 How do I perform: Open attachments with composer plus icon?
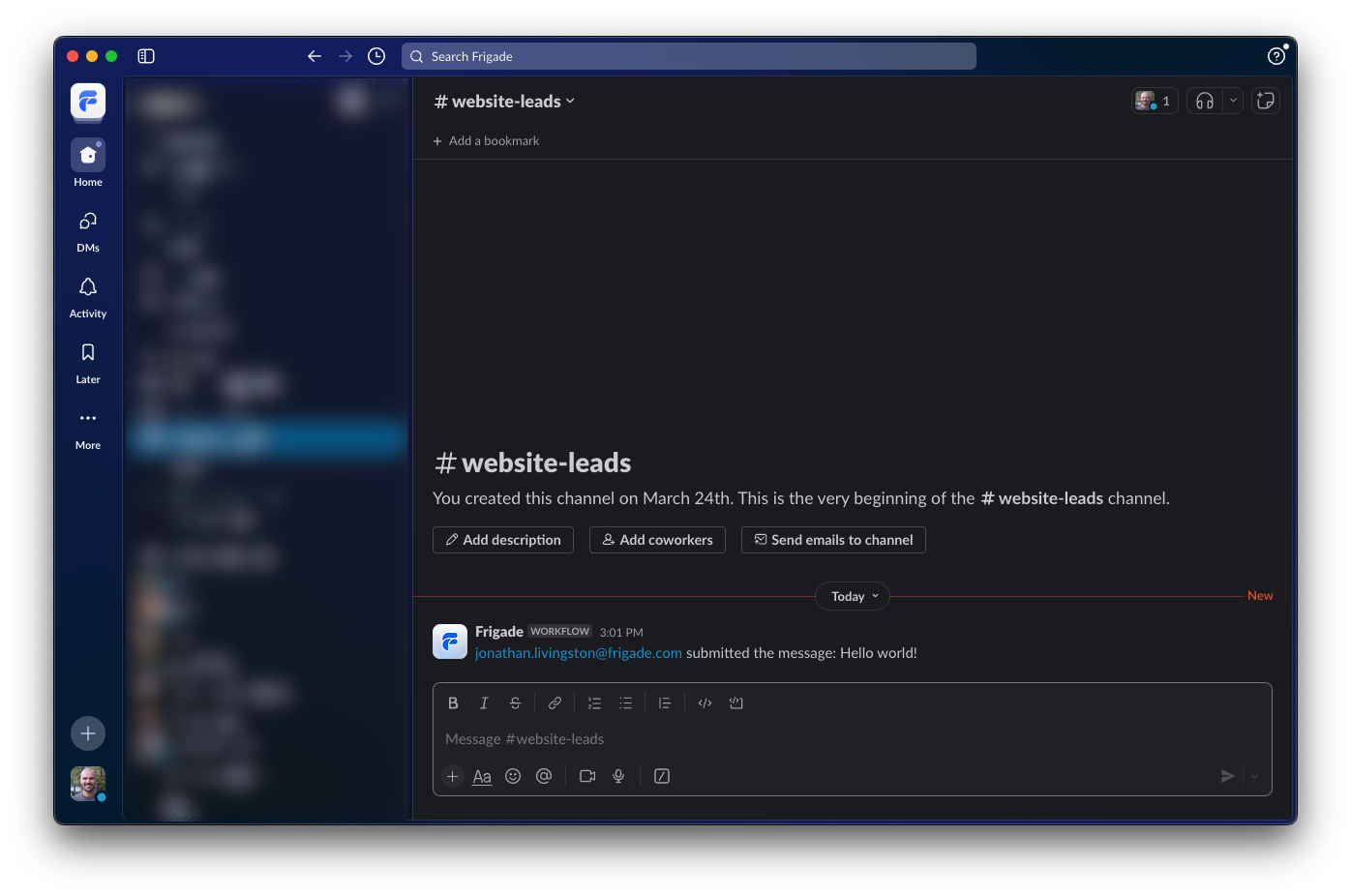pyautogui.click(x=452, y=776)
